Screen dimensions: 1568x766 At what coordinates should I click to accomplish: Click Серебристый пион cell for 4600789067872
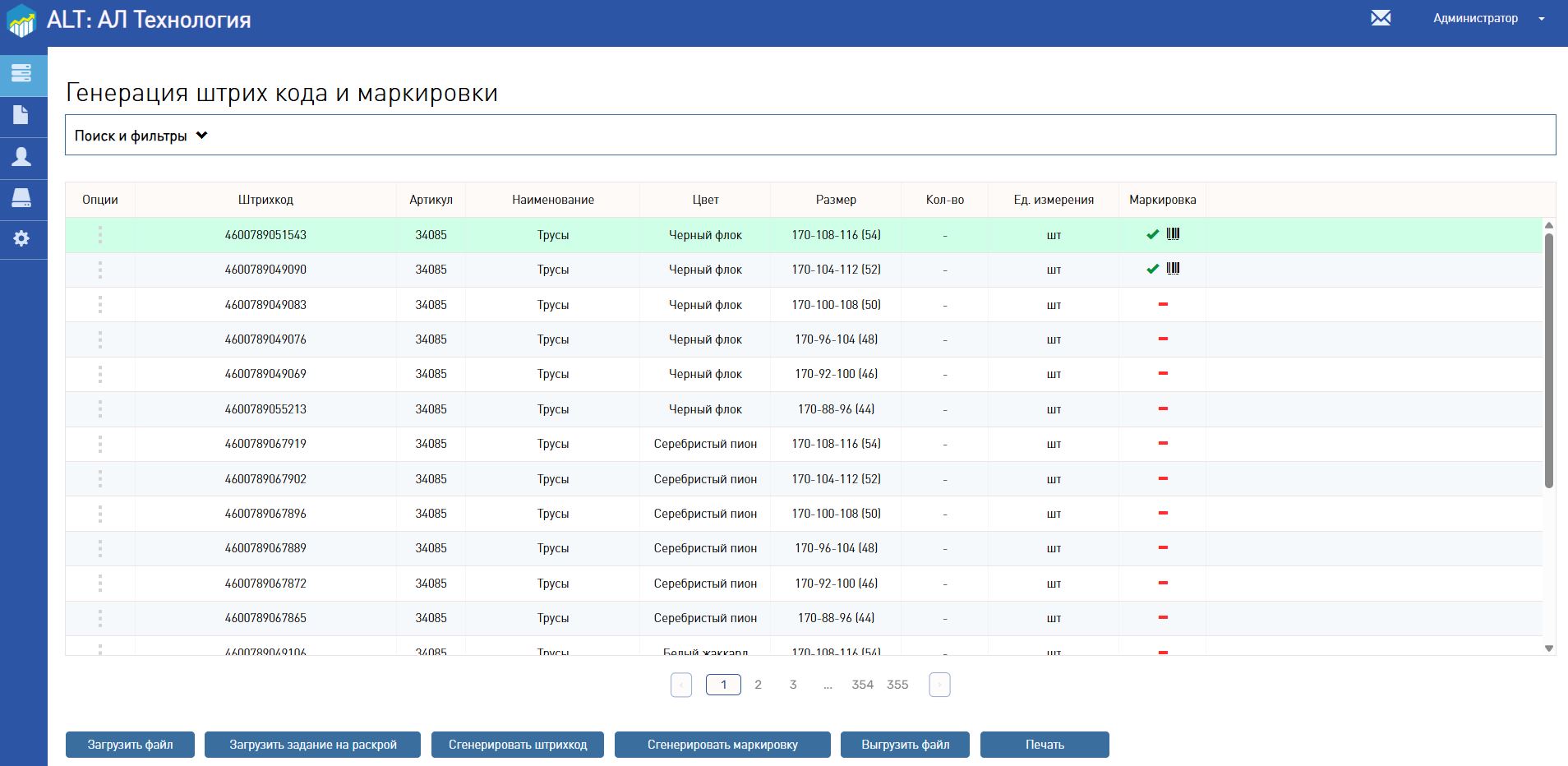coord(705,584)
